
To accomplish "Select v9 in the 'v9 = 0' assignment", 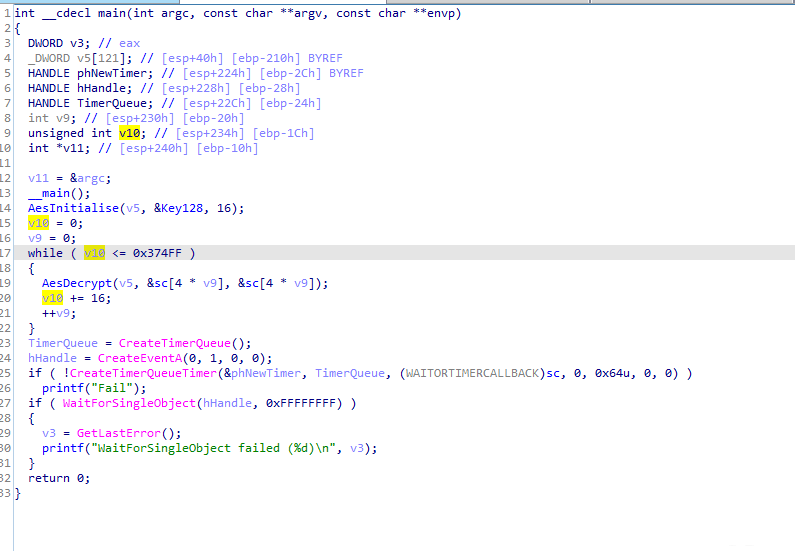I will tap(35, 238).
